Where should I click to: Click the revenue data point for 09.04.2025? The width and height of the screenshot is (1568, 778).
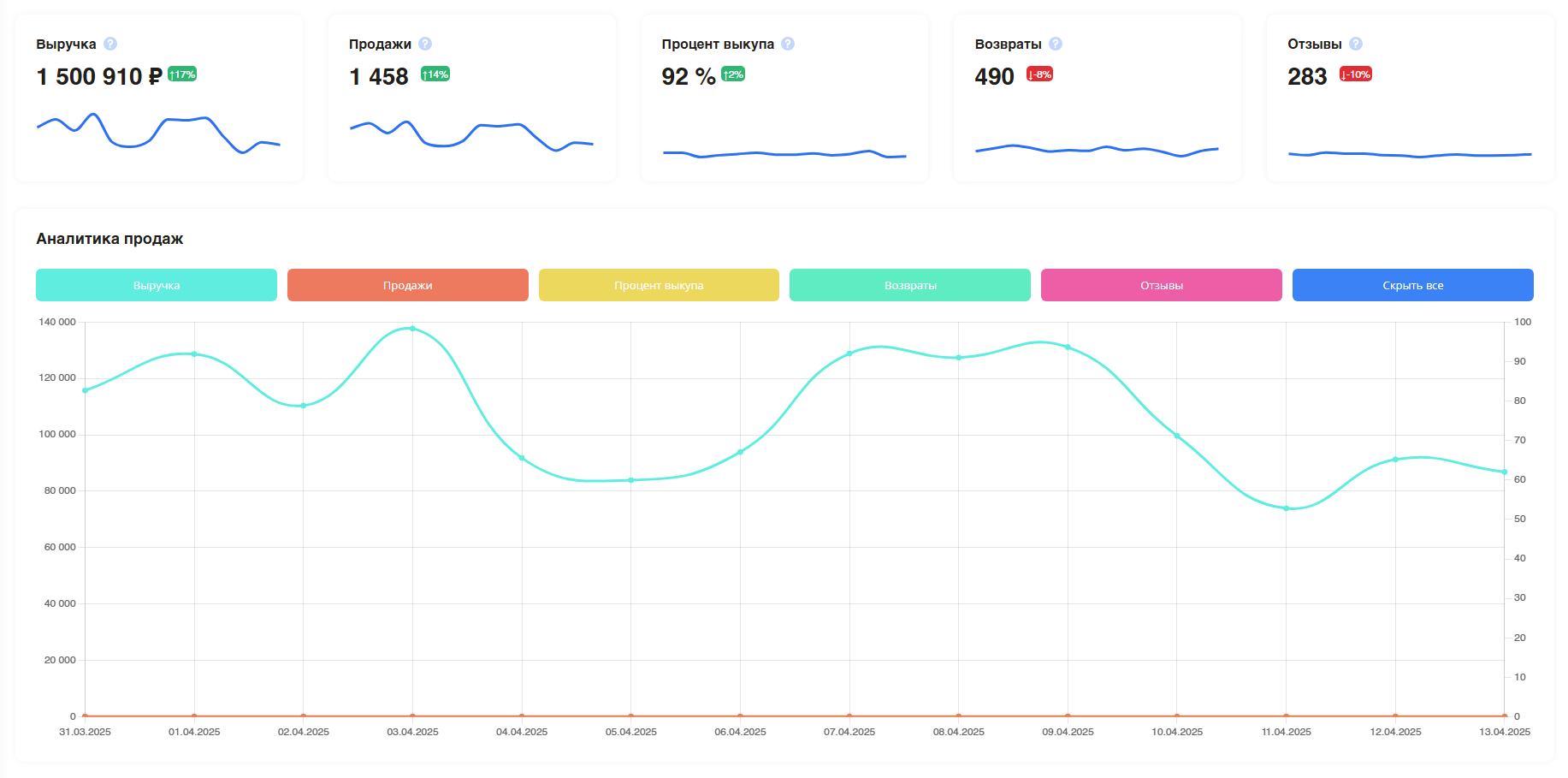(1068, 347)
